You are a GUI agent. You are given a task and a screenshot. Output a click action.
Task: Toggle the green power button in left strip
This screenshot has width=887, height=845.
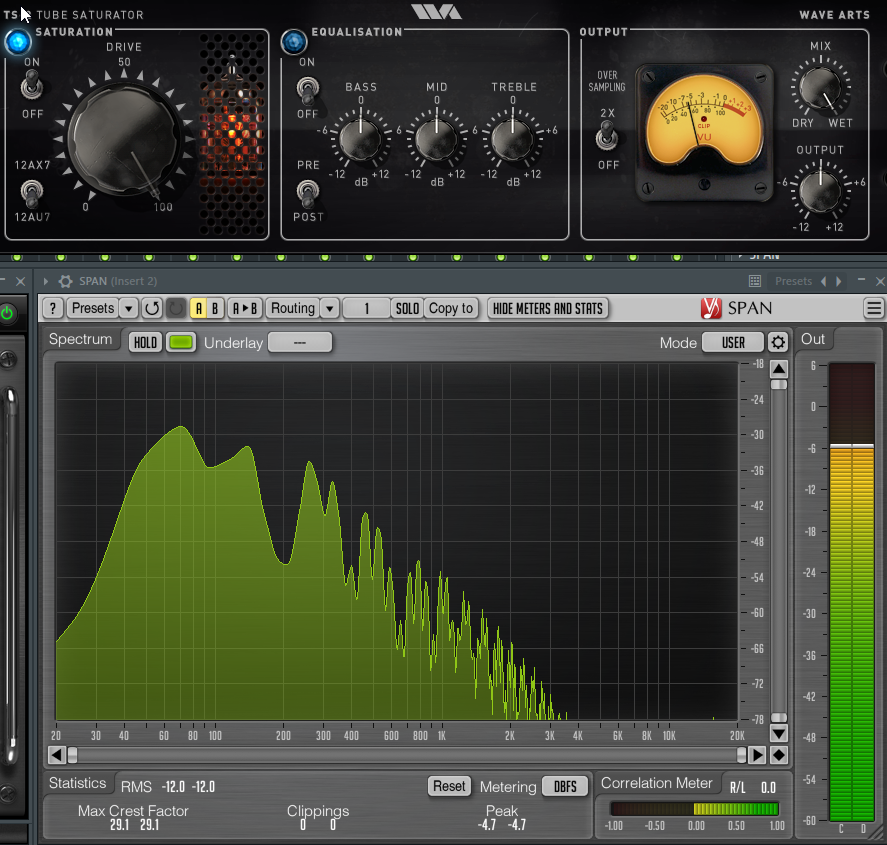pyautogui.click(x=7, y=313)
